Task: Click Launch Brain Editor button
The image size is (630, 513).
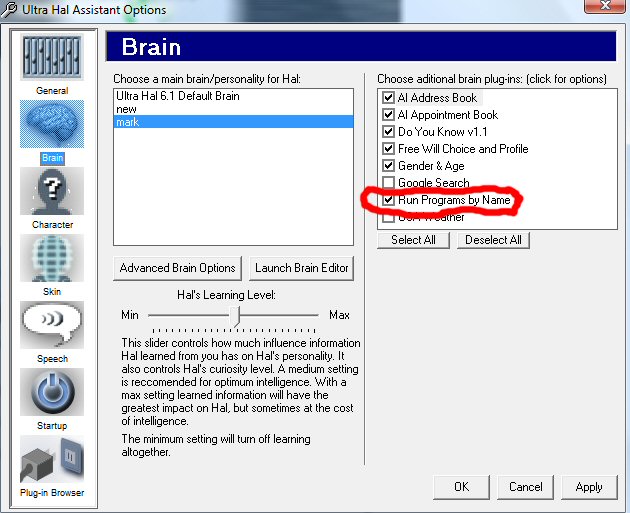Action: 301,268
